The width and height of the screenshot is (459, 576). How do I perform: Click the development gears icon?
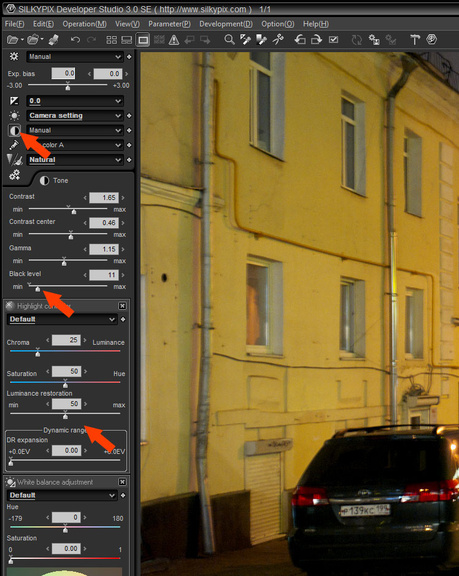(15, 175)
